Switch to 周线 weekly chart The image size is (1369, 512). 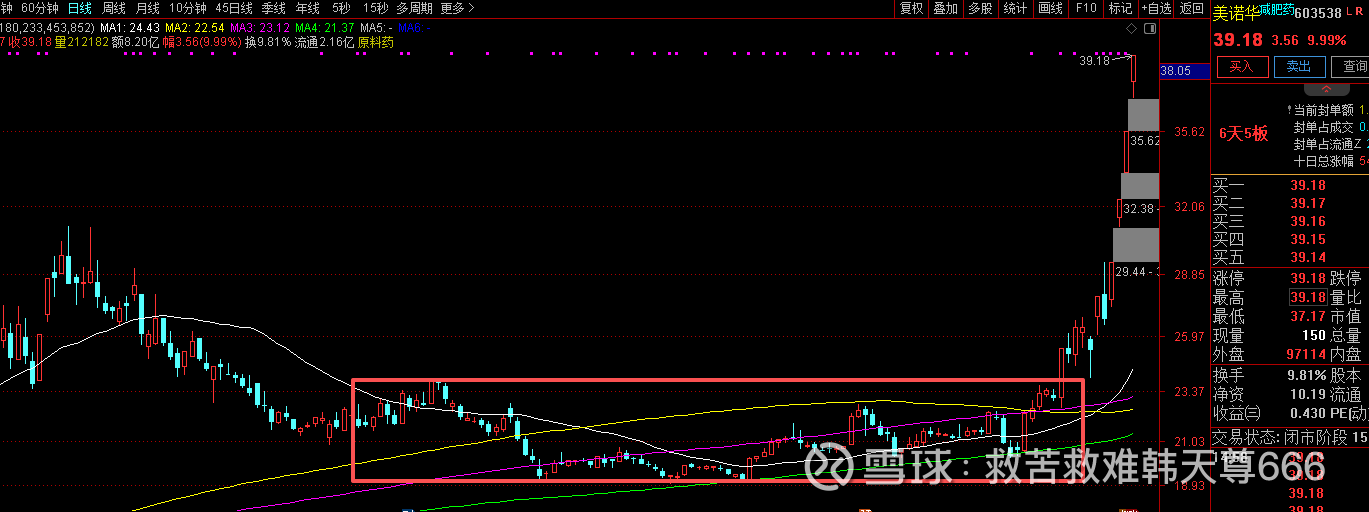pyautogui.click(x=114, y=8)
